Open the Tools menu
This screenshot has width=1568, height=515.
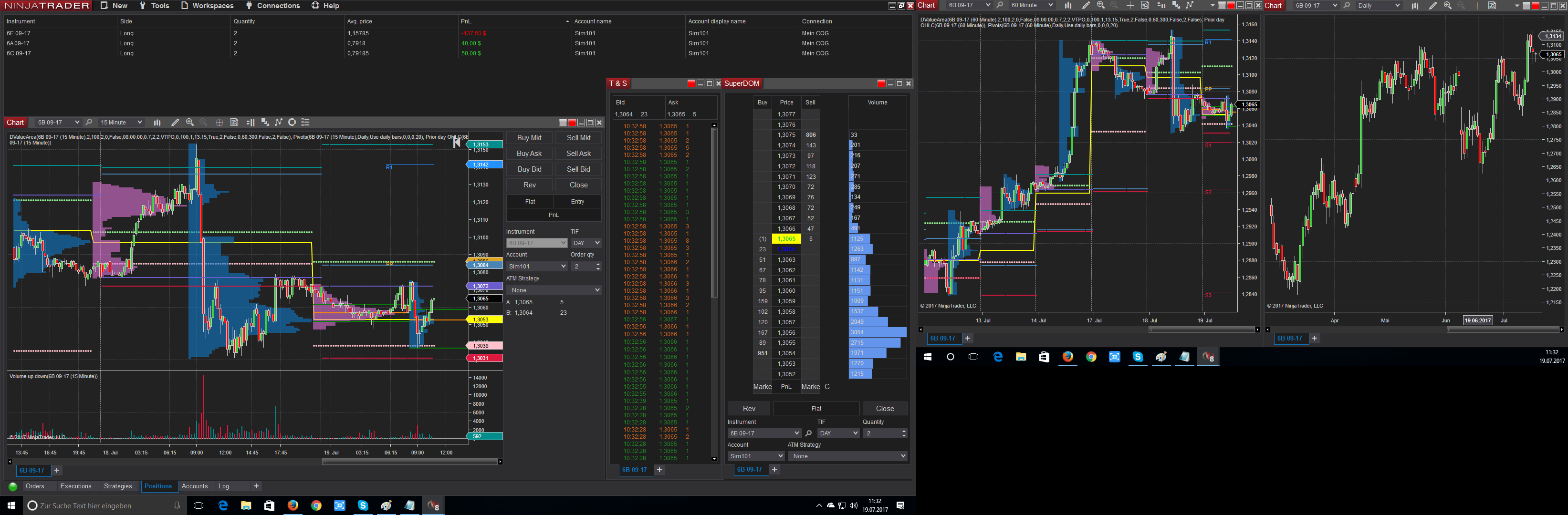pos(154,5)
